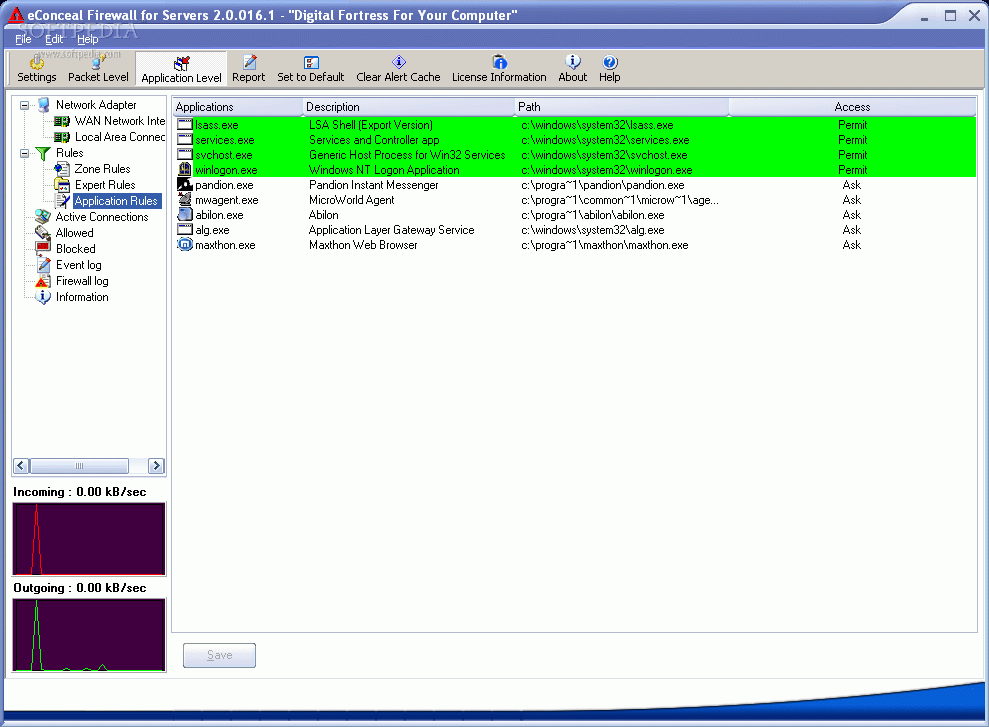The height and width of the screenshot is (727, 989).
Task: Click the Firewall log warning icon
Action: point(43,281)
